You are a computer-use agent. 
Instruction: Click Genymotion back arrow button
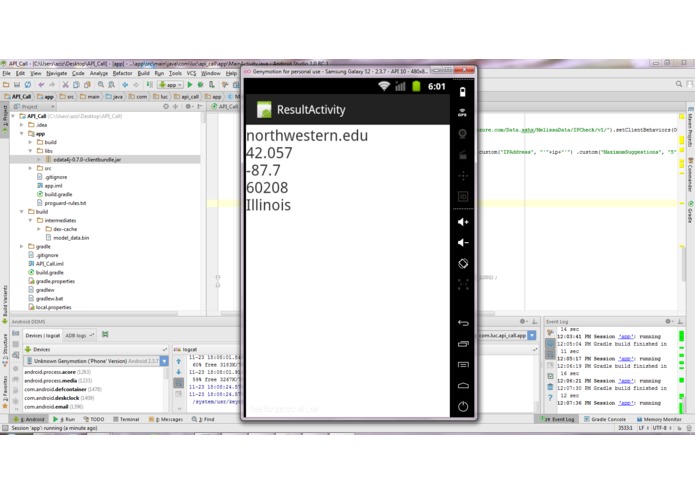(x=463, y=323)
